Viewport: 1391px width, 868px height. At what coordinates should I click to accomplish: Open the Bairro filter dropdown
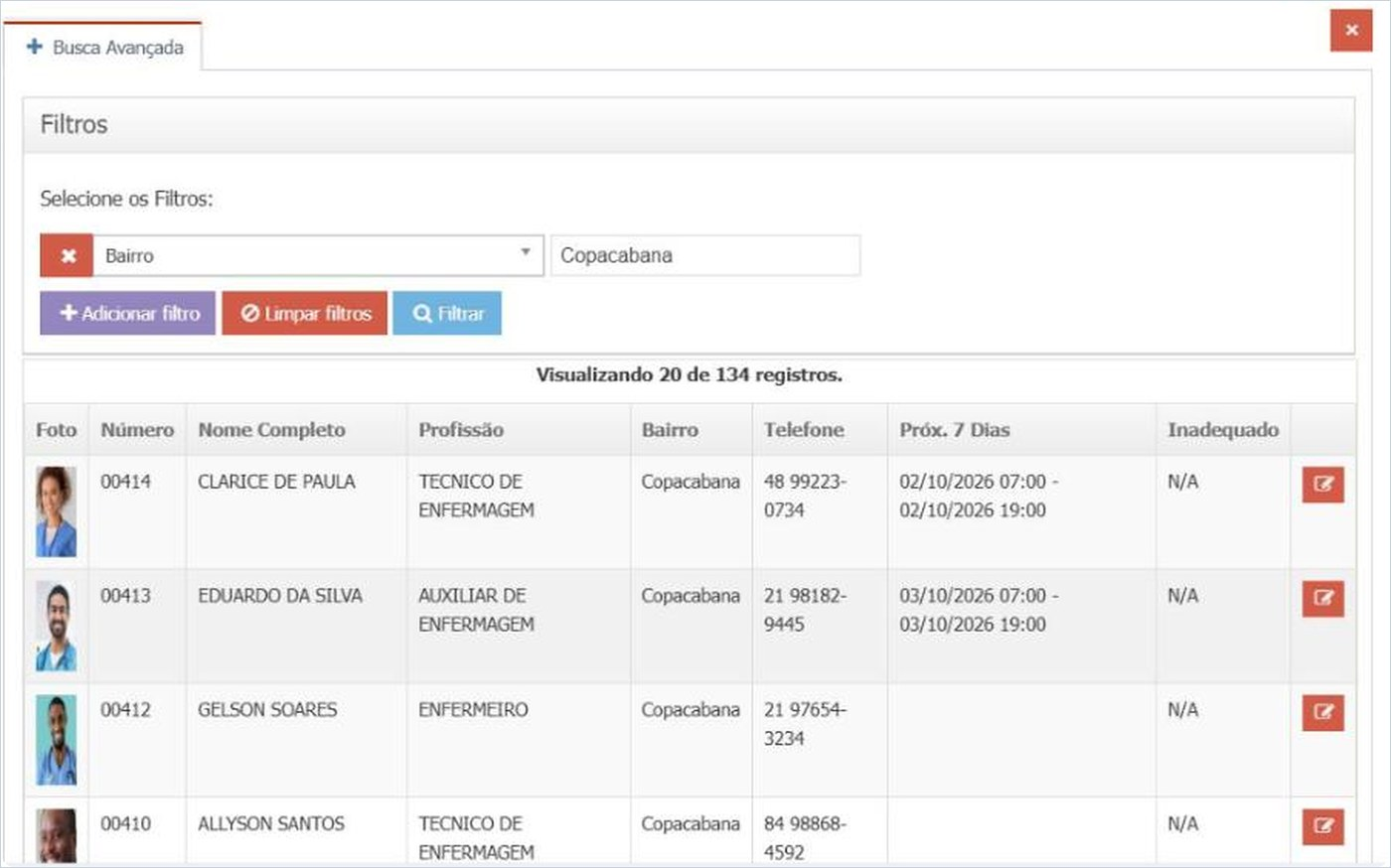(318, 255)
